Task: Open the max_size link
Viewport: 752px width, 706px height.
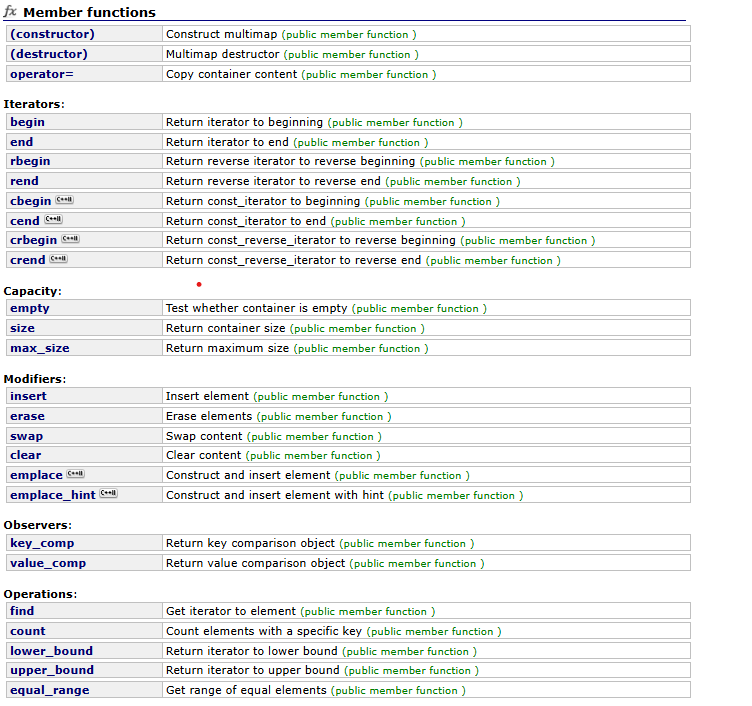Action: click(40, 348)
